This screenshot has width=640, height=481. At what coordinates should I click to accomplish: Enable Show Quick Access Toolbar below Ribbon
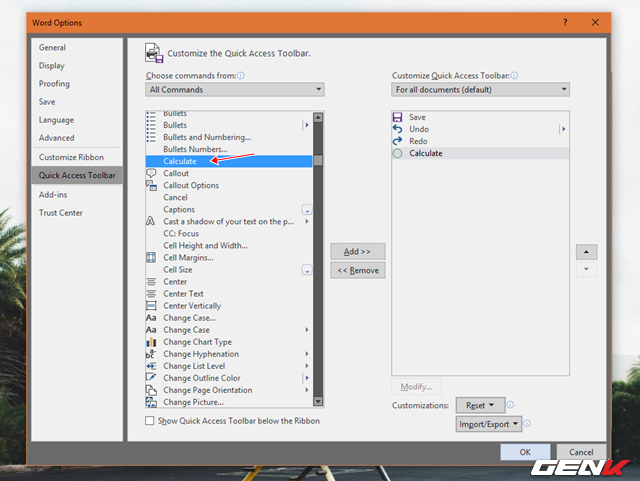(x=150, y=421)
